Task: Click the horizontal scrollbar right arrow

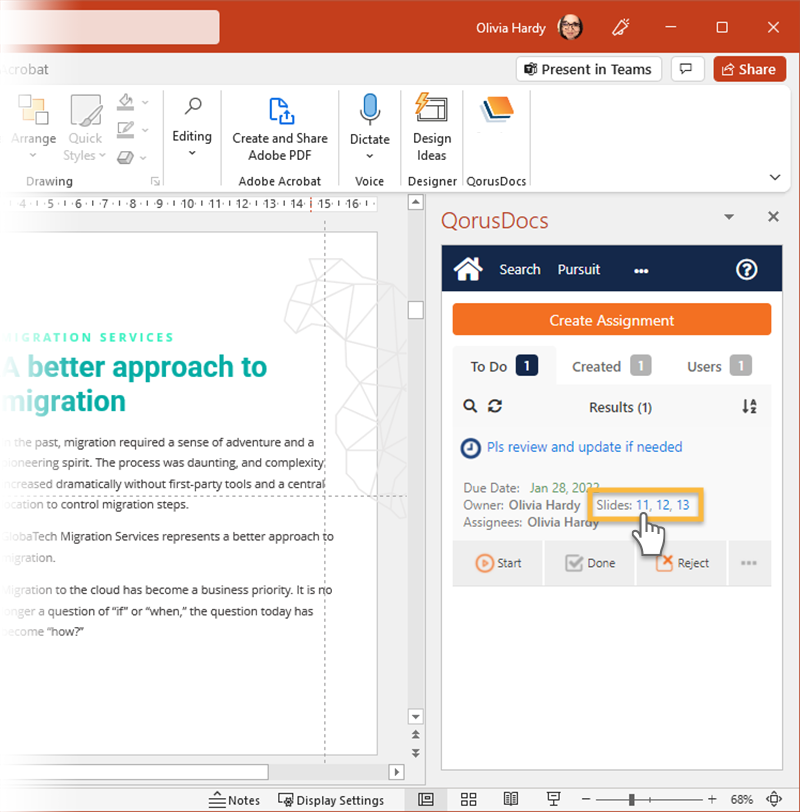Action: tap(397, 772)
